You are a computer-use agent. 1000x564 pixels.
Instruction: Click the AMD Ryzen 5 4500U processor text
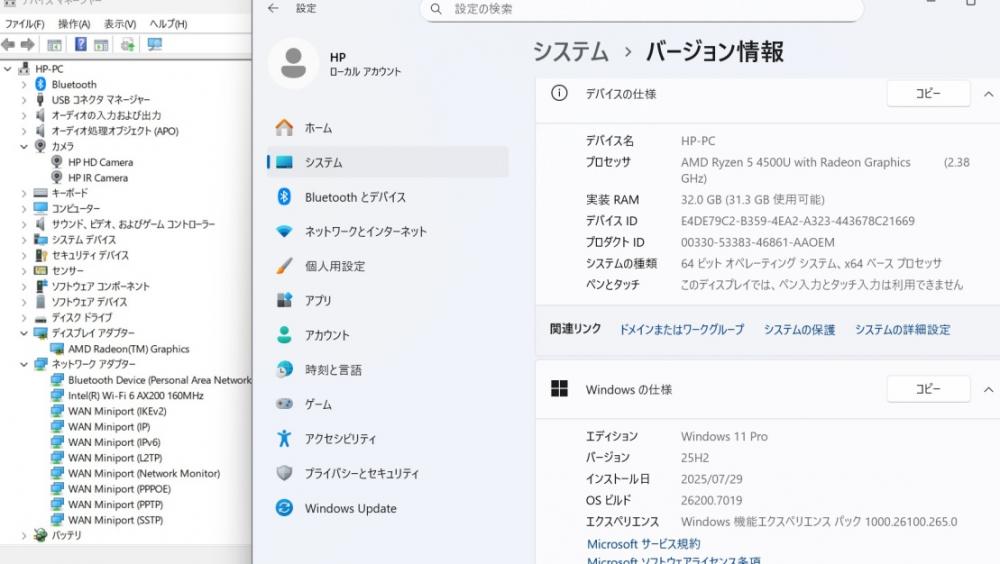795,163
